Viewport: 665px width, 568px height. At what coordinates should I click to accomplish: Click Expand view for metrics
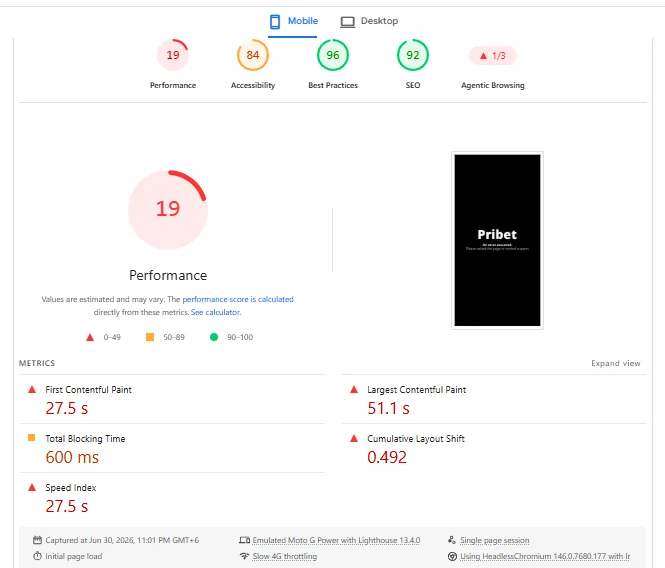615,363
